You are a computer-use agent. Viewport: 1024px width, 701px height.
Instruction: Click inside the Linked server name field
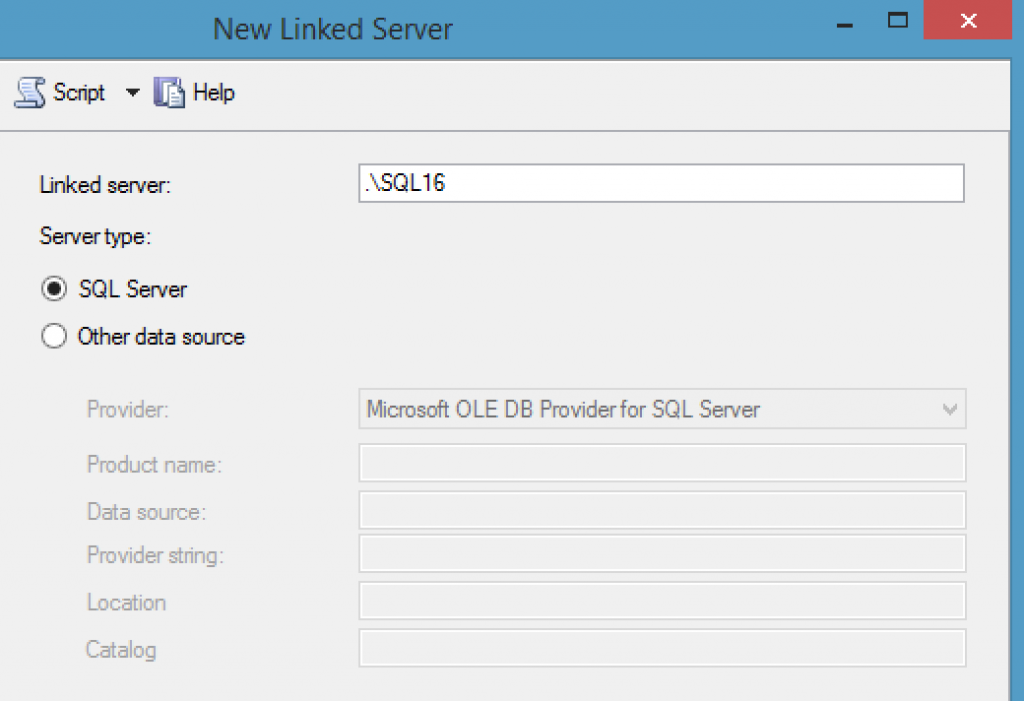coord(660,183)
